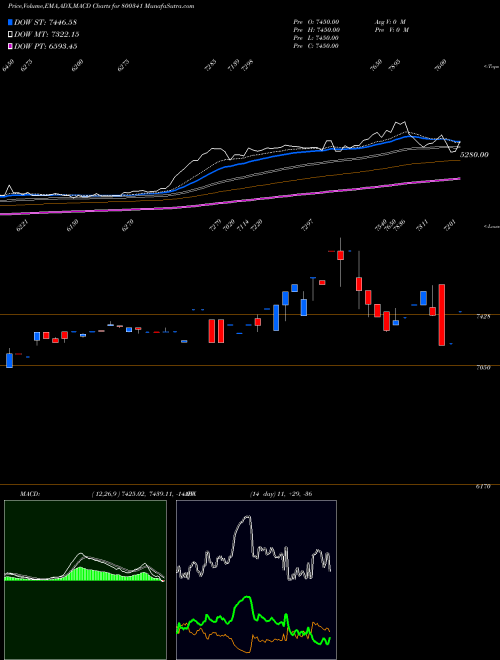Click inside the dark blue ADX panel
The image size is (500, 660).
point(256,580)
